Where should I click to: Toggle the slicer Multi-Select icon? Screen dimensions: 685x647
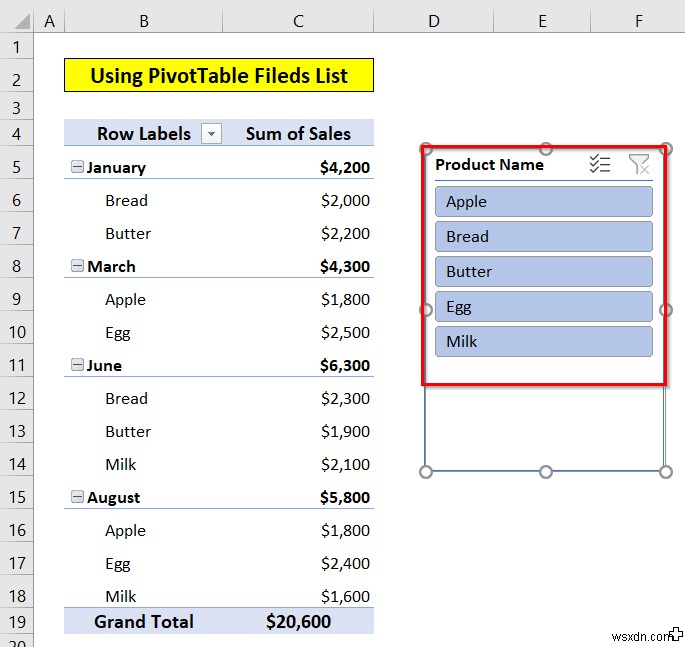pyautogui.click(x=599, y=164)
